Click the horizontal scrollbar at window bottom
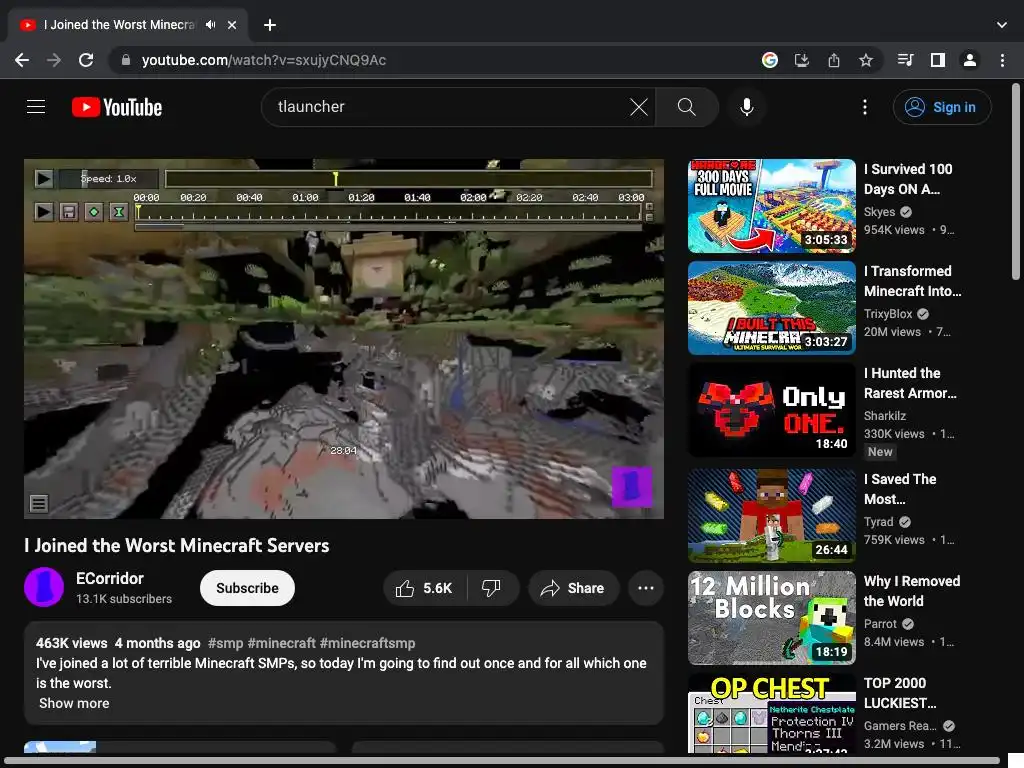 (503, 761)
